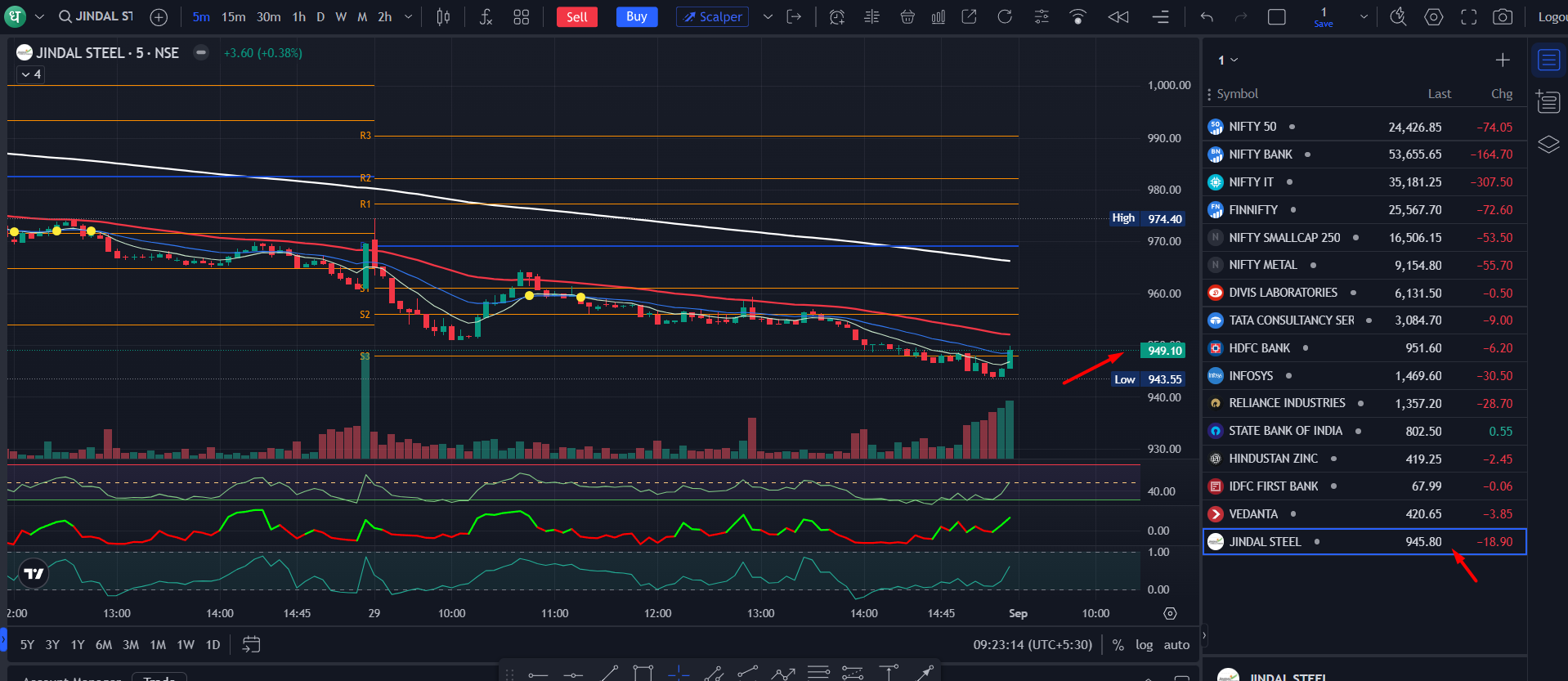Expand the watchlist number 1 dropdown
This screenshot has width=1568, height=681.
1228,60
